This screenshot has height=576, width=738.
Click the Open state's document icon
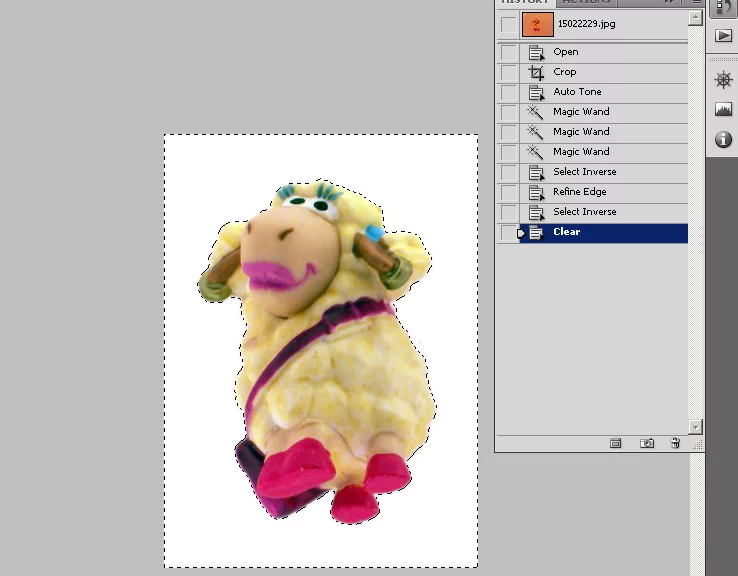tap(536, 53)
